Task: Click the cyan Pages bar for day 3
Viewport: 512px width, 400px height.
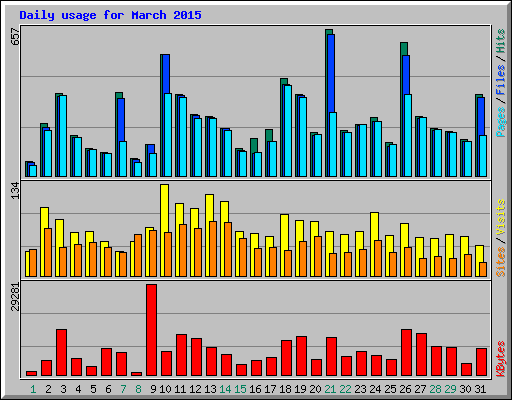Action: [63, 136]
